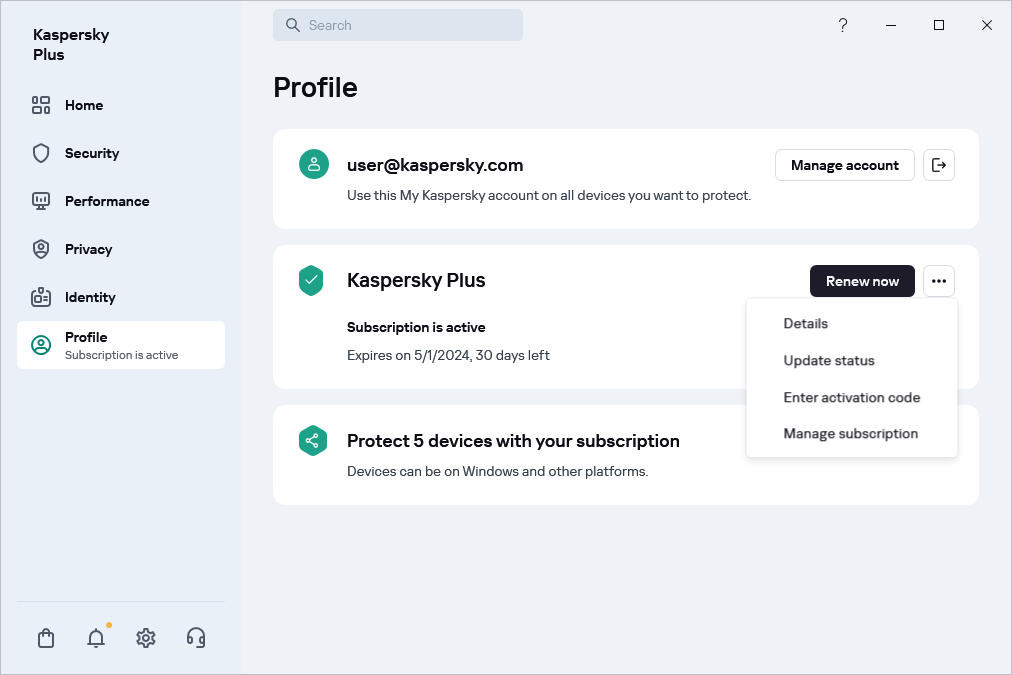Click the shopping bag store icon

[x=46, y=638]
